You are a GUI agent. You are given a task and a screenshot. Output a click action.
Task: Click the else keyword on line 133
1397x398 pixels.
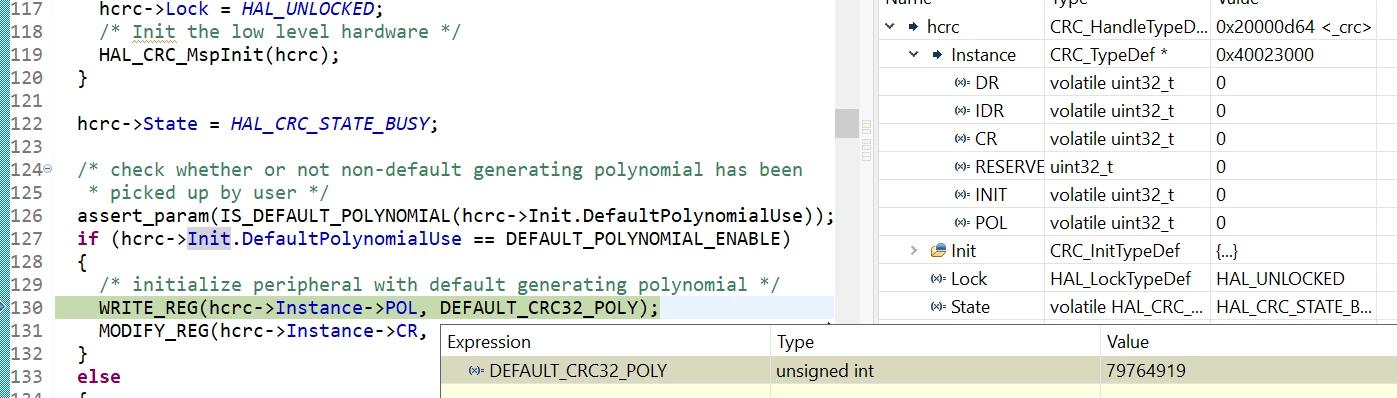click(x=99, y=377)
